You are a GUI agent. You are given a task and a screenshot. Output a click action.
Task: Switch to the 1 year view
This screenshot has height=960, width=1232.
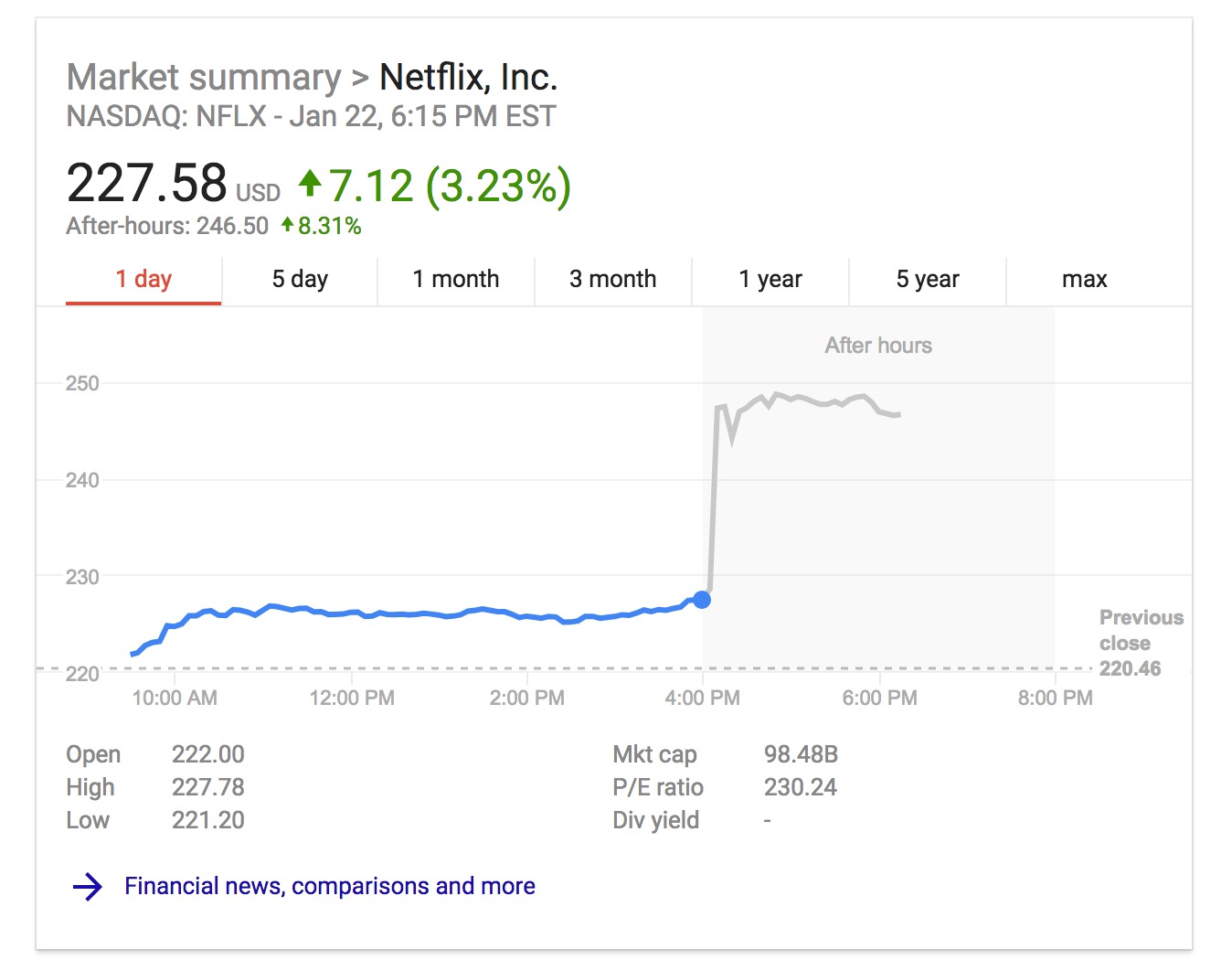pos(770,280)
